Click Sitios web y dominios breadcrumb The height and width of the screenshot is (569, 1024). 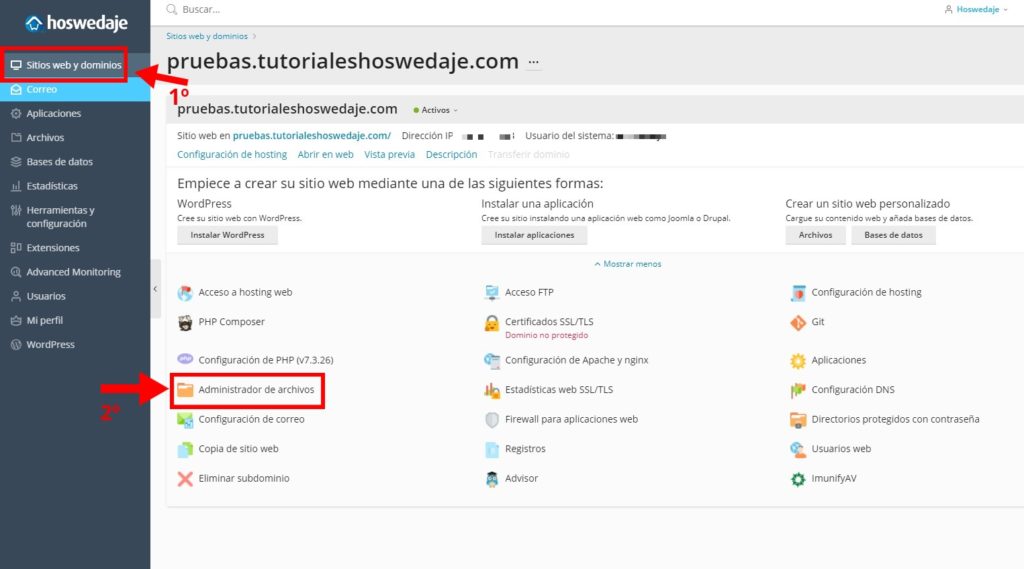[x=206, y=37]
